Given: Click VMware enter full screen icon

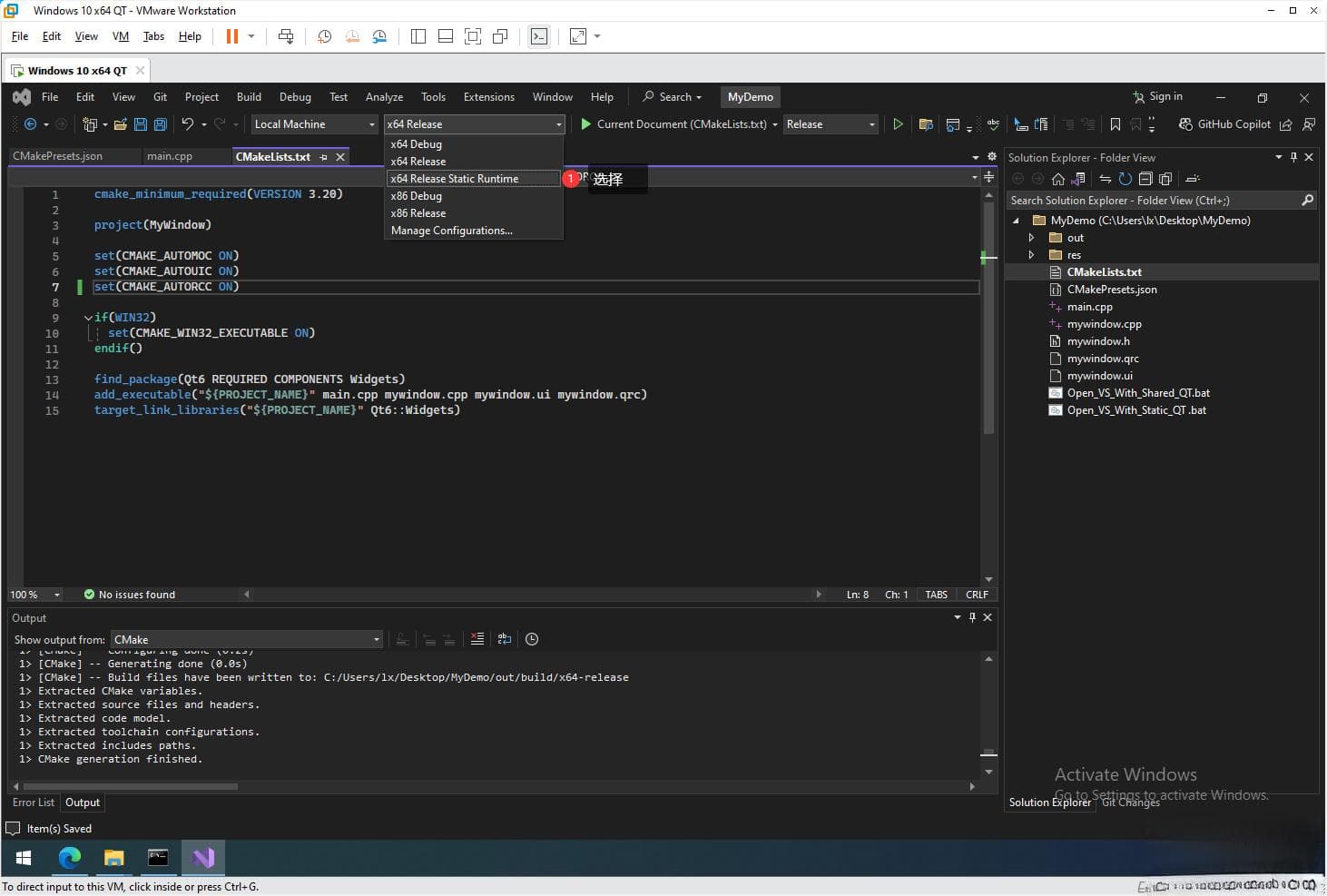Looking at the screenshot, I should click(473, 36).
